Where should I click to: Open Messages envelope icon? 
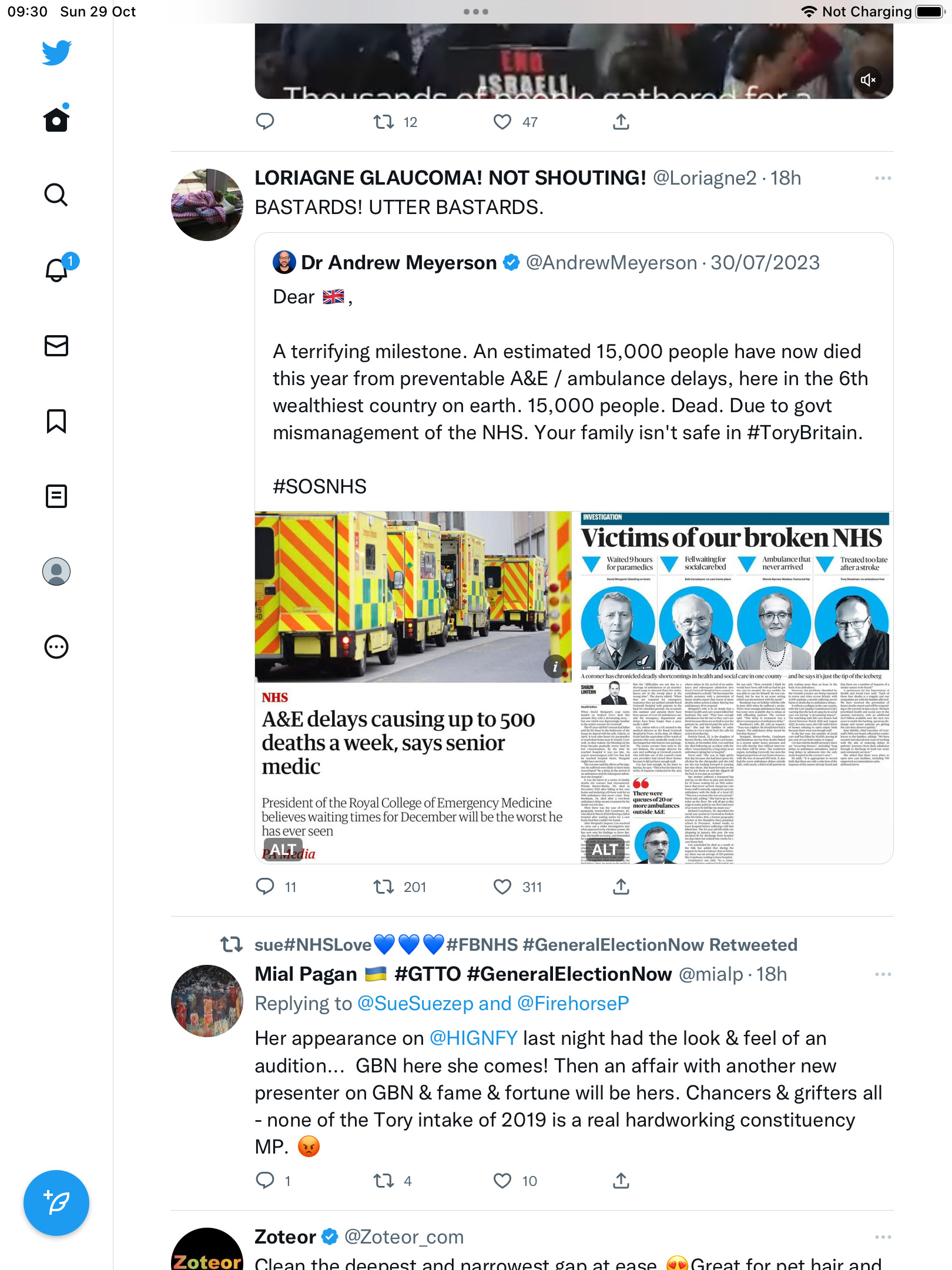click(56, 346)
